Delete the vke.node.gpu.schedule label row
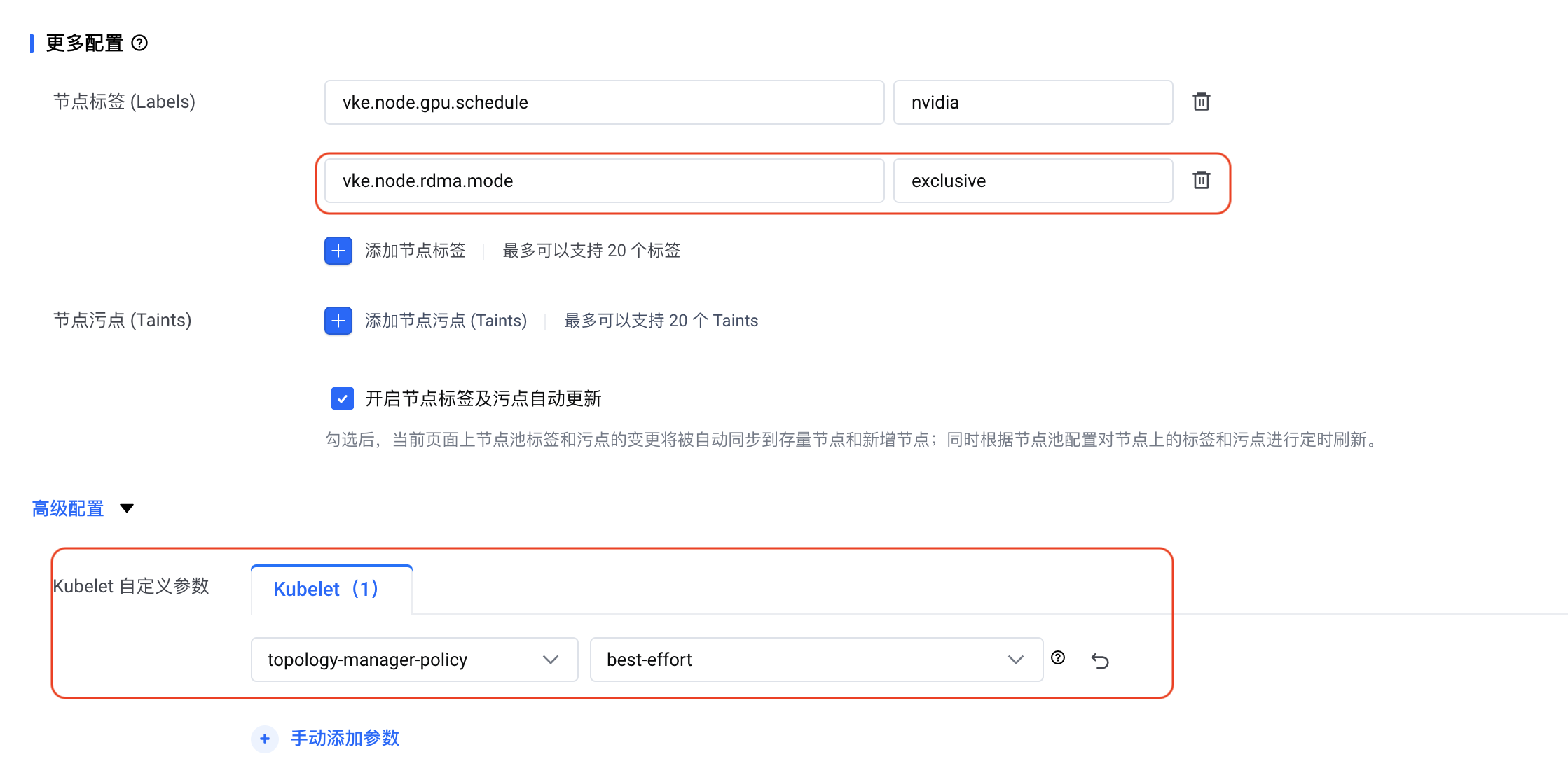This screenshot has width=1568, height=780. [x=1201, y=102]
